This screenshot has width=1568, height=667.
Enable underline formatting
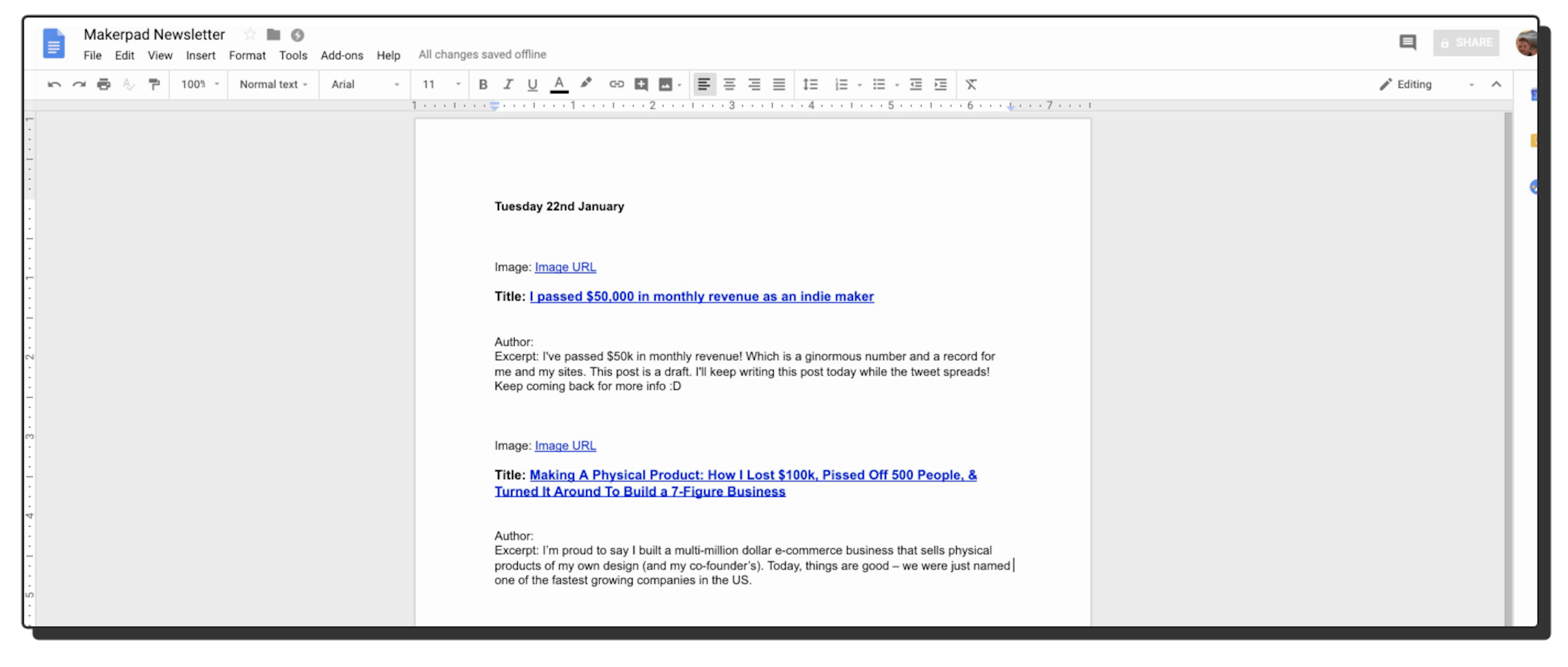(532, 84)
